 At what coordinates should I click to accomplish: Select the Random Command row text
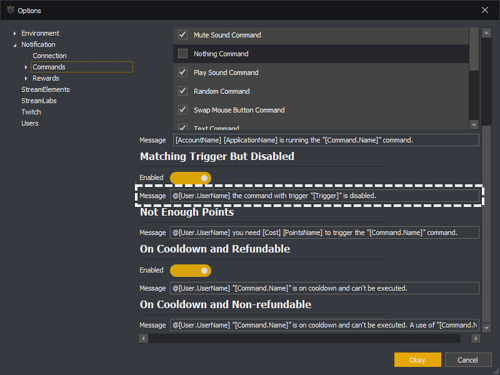pyautogui.click(x=222, y=91)
